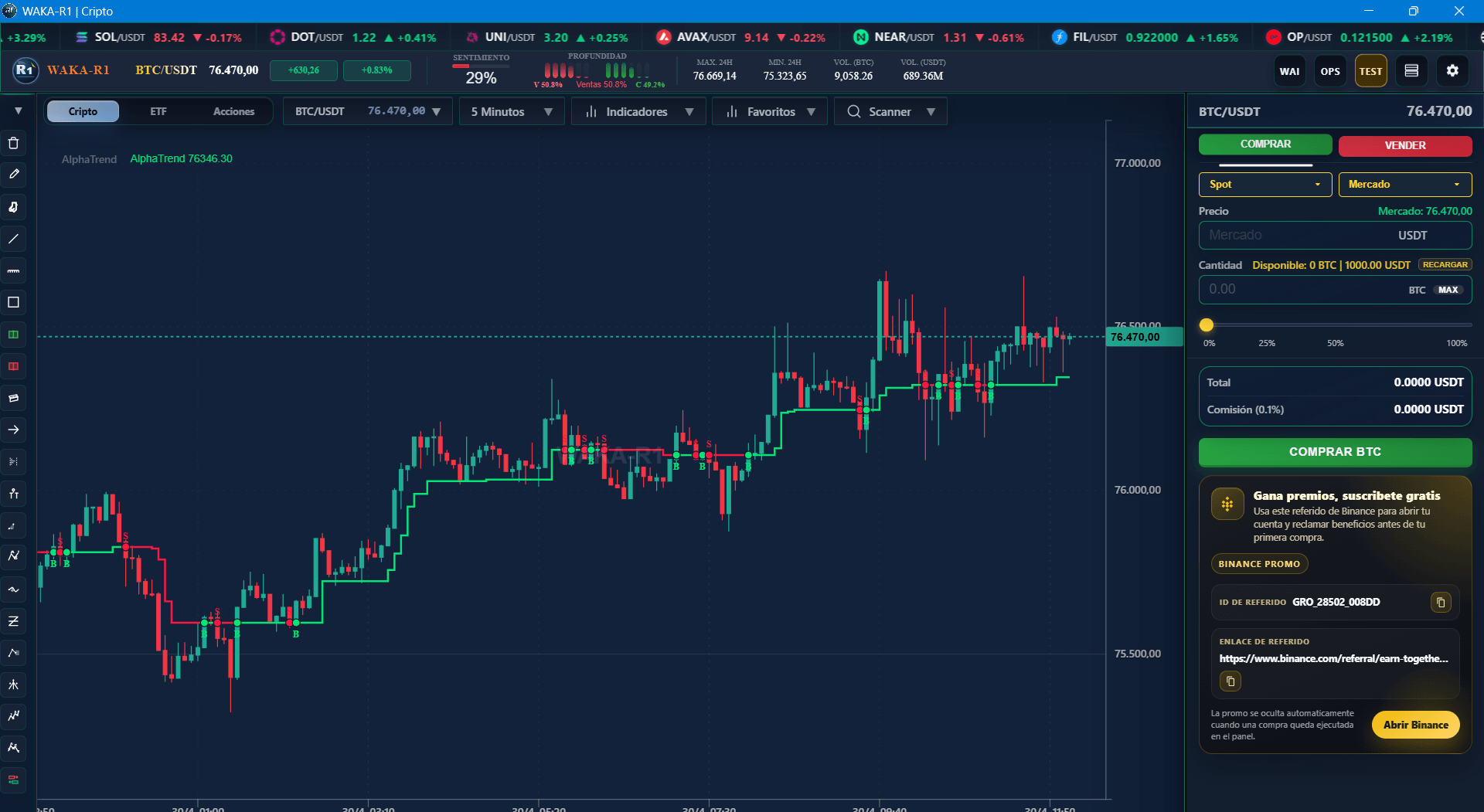Click the FIL/USDT ticker entry
1484x812 pixels.
(x=1144, y=37)
